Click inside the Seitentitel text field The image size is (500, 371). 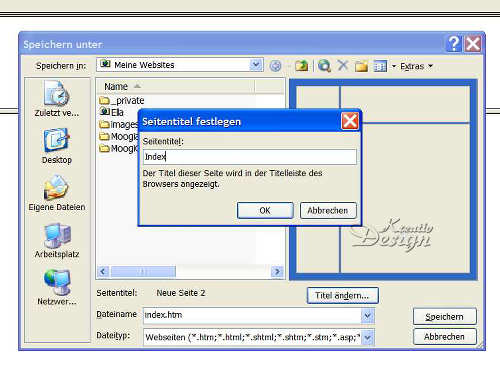[x=250, y=156]
